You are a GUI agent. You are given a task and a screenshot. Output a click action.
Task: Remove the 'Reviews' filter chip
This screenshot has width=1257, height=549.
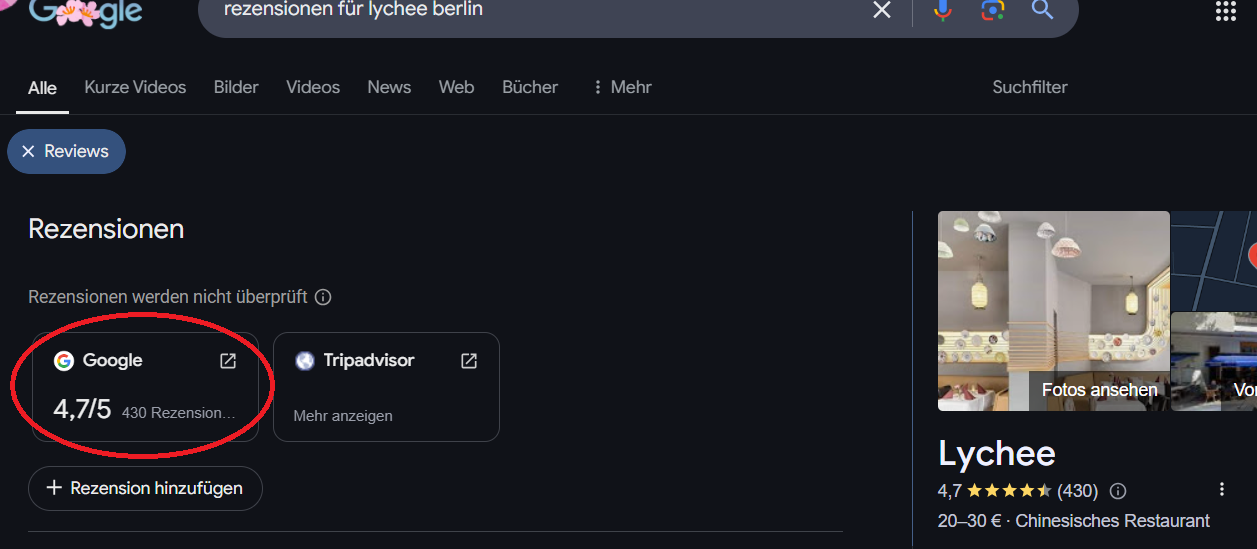[66, 151]
